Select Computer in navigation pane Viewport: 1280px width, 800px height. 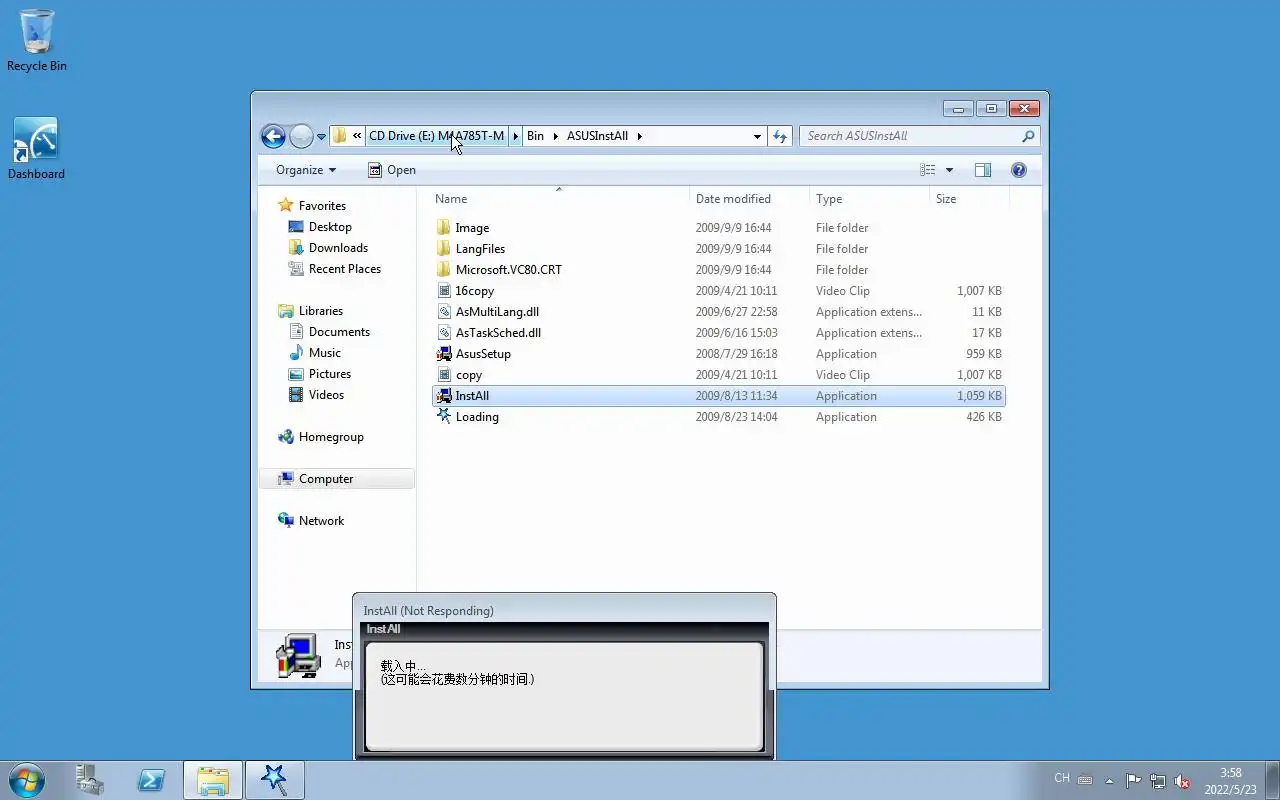click(x=338, y=479)
